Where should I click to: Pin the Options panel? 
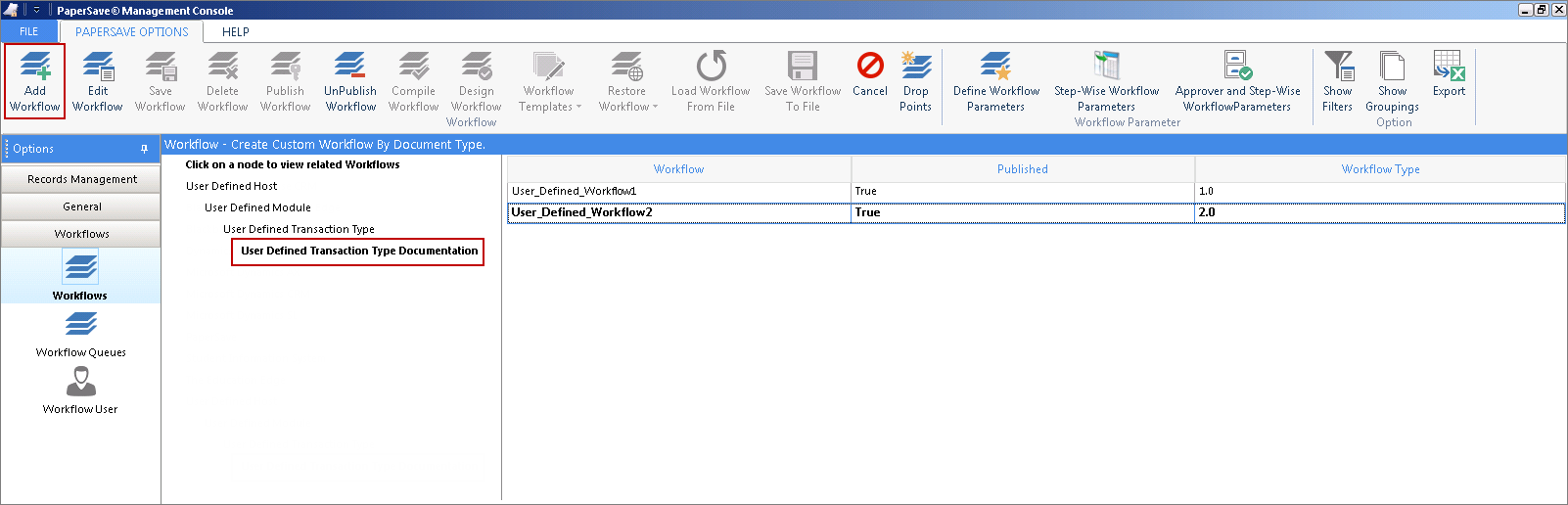144,149
